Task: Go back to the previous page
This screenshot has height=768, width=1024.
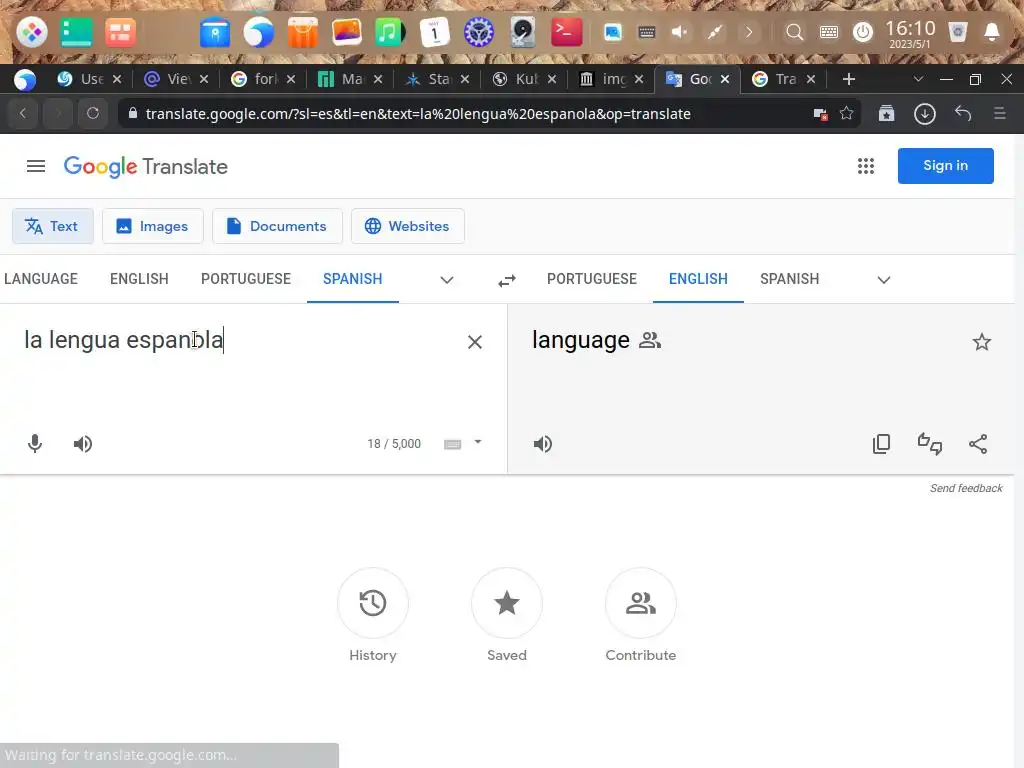Action: coord(23,114)
